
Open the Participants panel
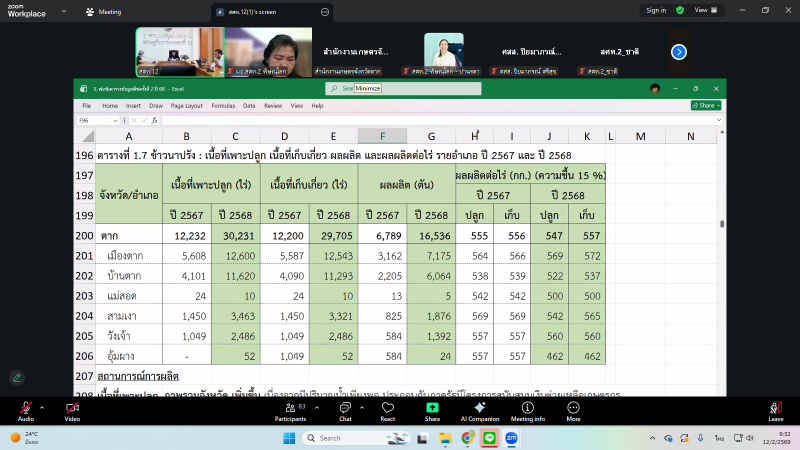[x=291, y=408]
